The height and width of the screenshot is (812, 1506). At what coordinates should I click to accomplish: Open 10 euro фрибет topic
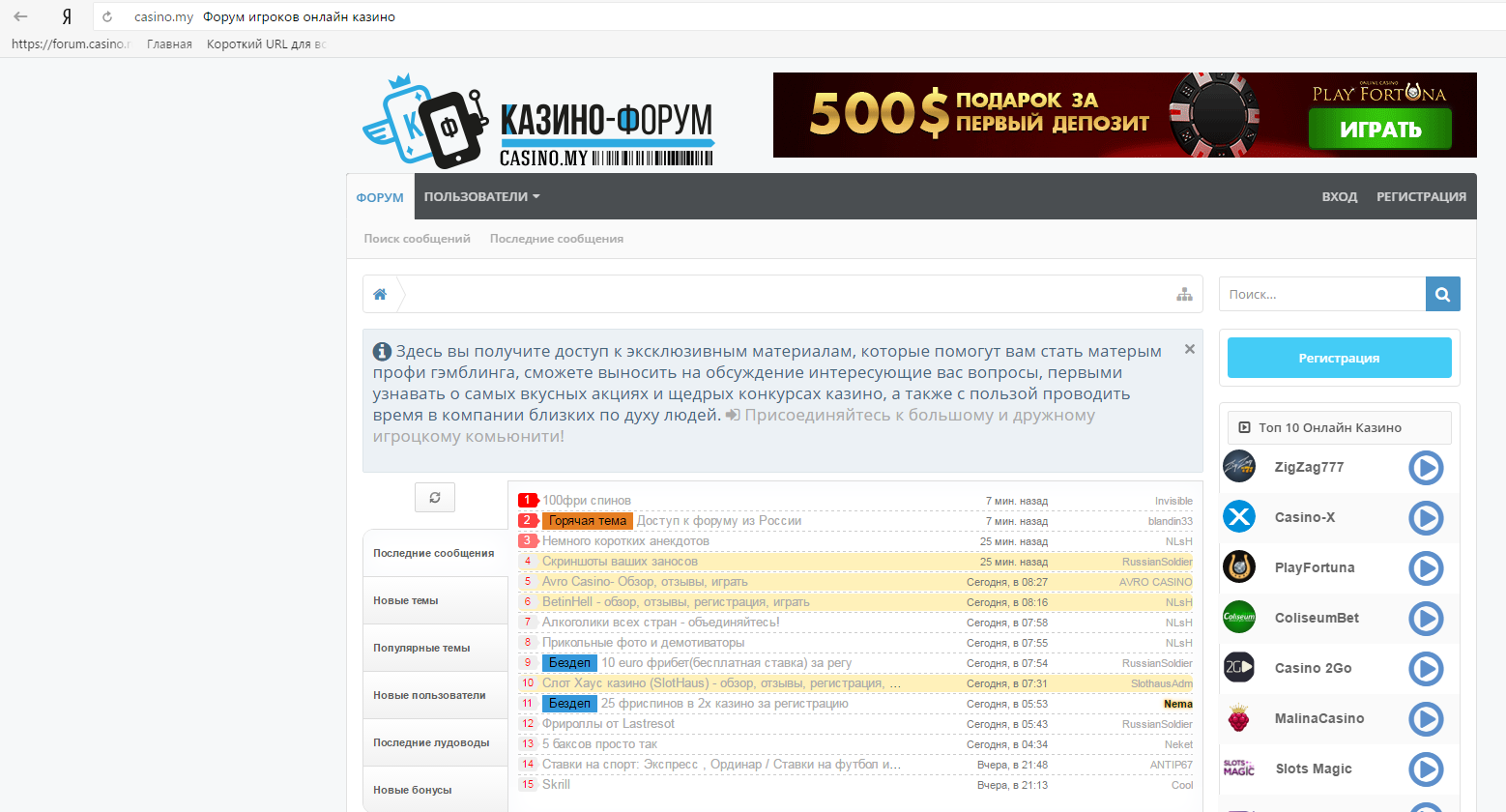[727, 663]
